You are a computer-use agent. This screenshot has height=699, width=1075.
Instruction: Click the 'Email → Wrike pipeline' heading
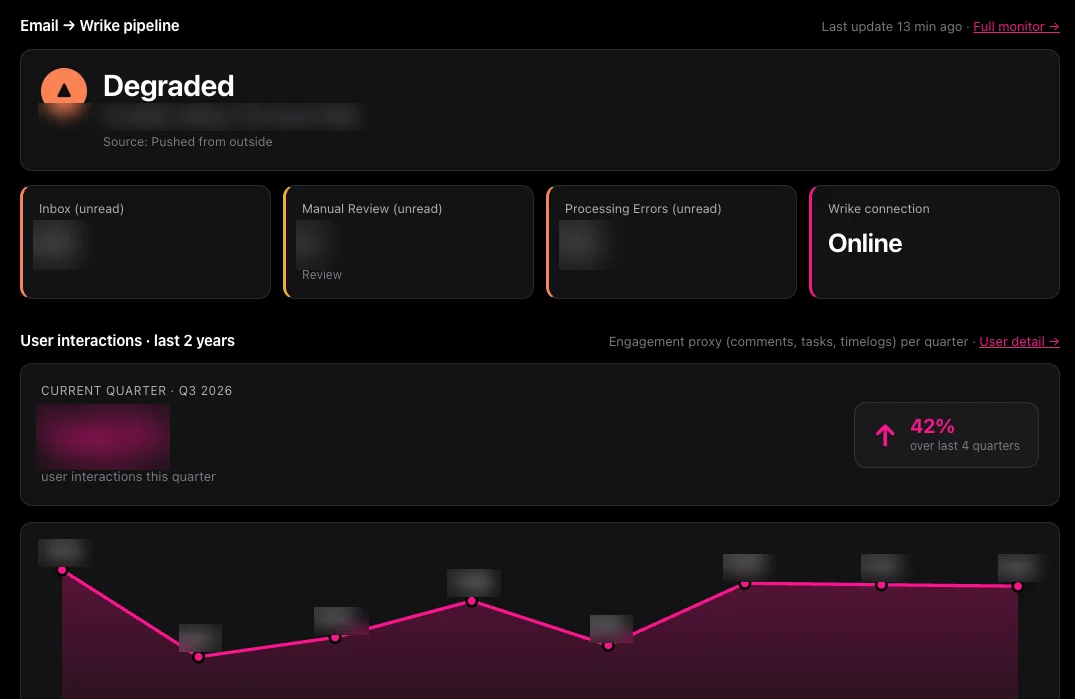pyautogui.click(x=99, y=26)
